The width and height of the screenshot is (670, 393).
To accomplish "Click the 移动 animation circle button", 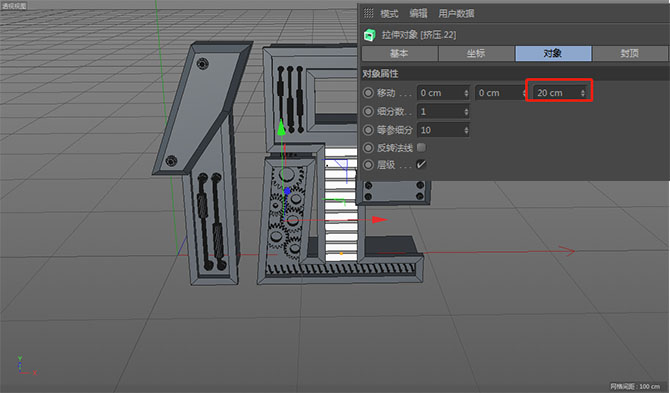I will (x=368, y=93).
